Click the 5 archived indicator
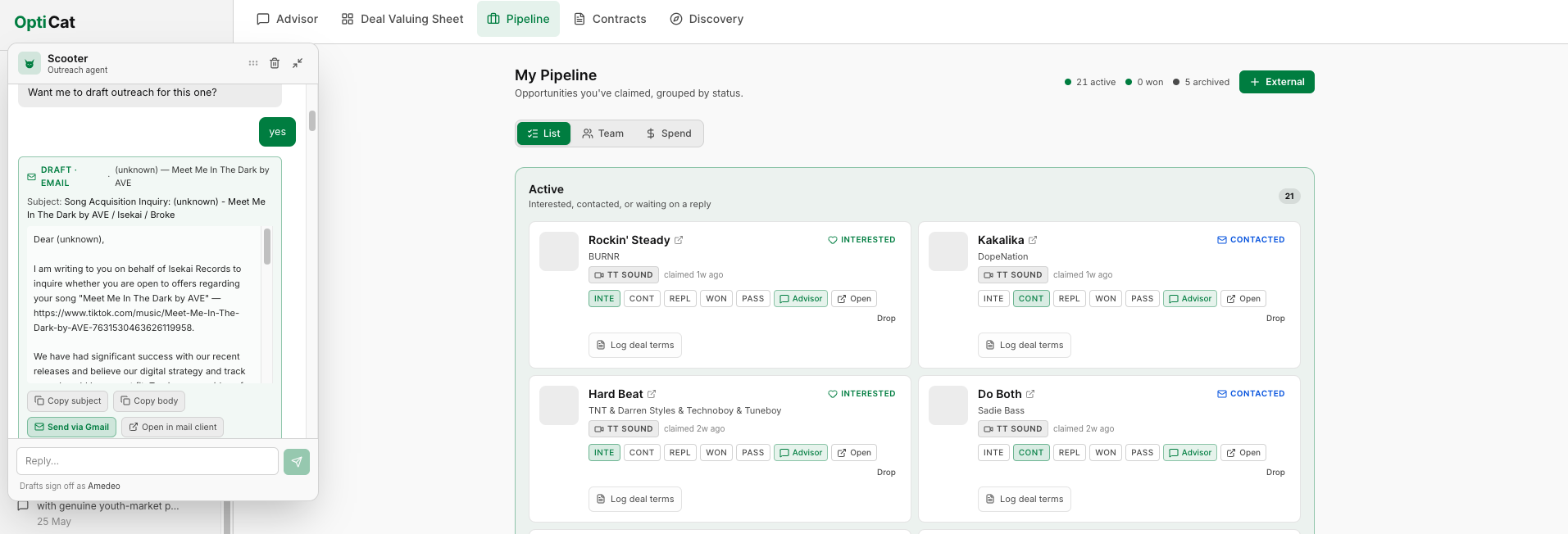The image size is (1568, 534). 1201,82
